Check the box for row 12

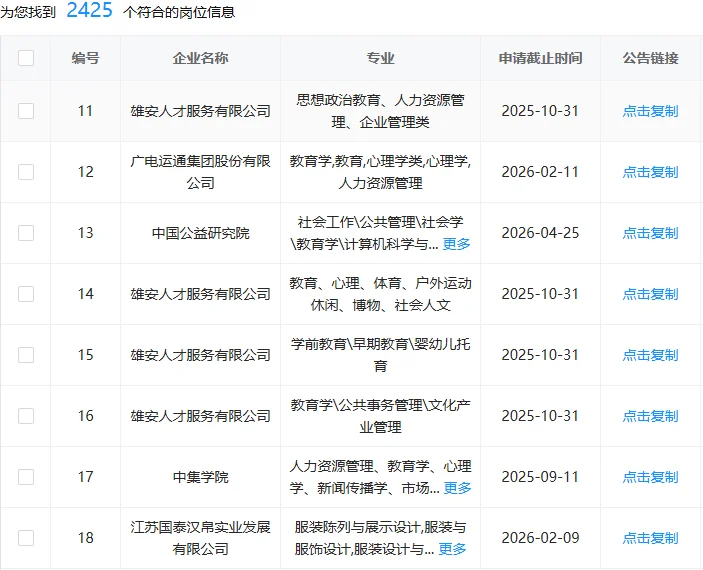(x=26, y=172)
